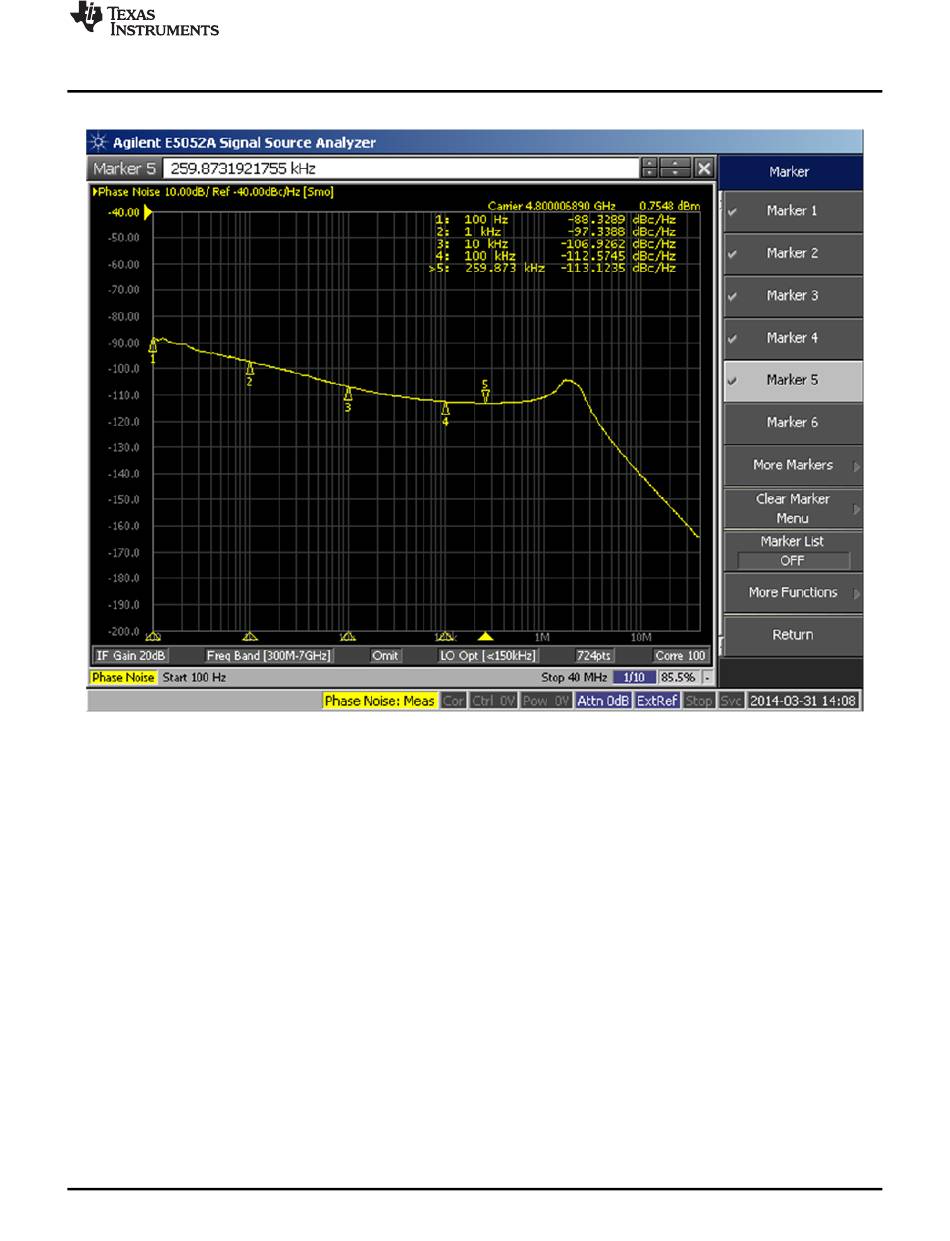
Task: Expand the More Markers submenu
Action: [x=792, y=465]
